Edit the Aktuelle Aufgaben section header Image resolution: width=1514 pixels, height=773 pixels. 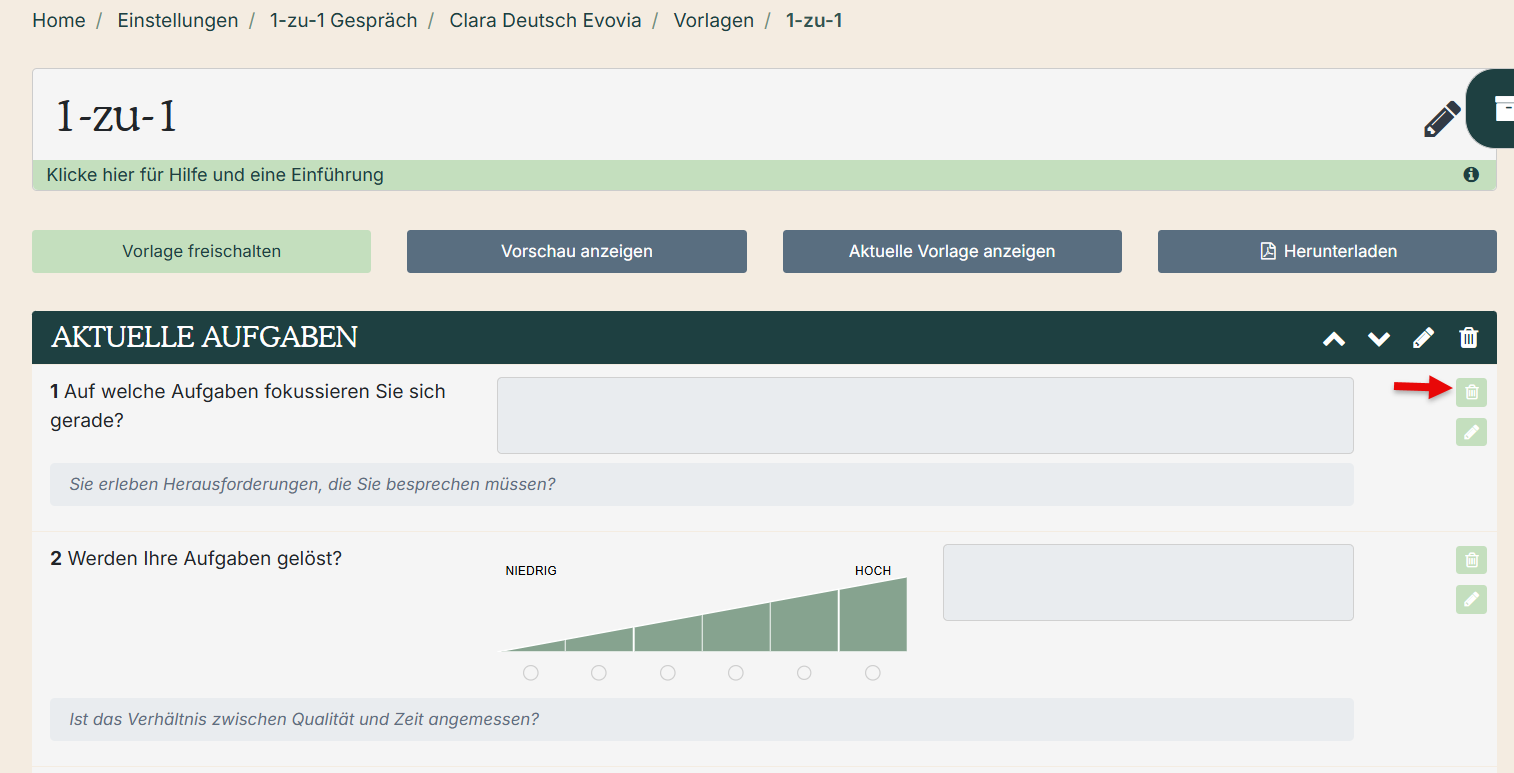1423,338
